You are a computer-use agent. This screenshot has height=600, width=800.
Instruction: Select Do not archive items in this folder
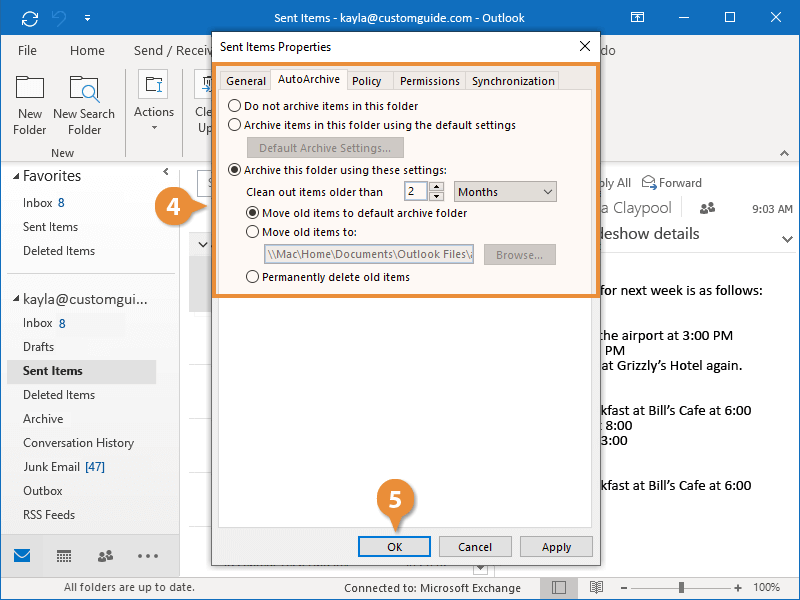pyautogui.click(x=323, y=106)
